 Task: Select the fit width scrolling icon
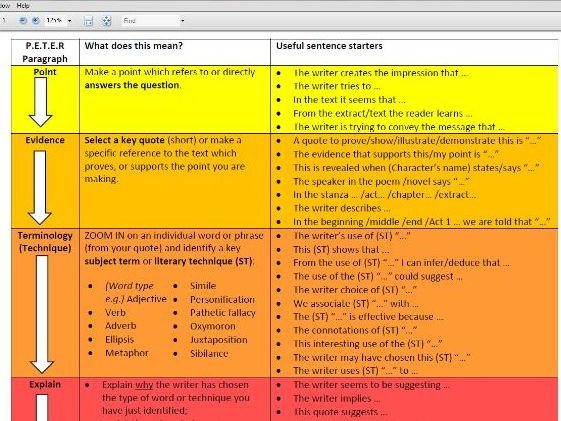pyautogui.click(x=88, y=21)
